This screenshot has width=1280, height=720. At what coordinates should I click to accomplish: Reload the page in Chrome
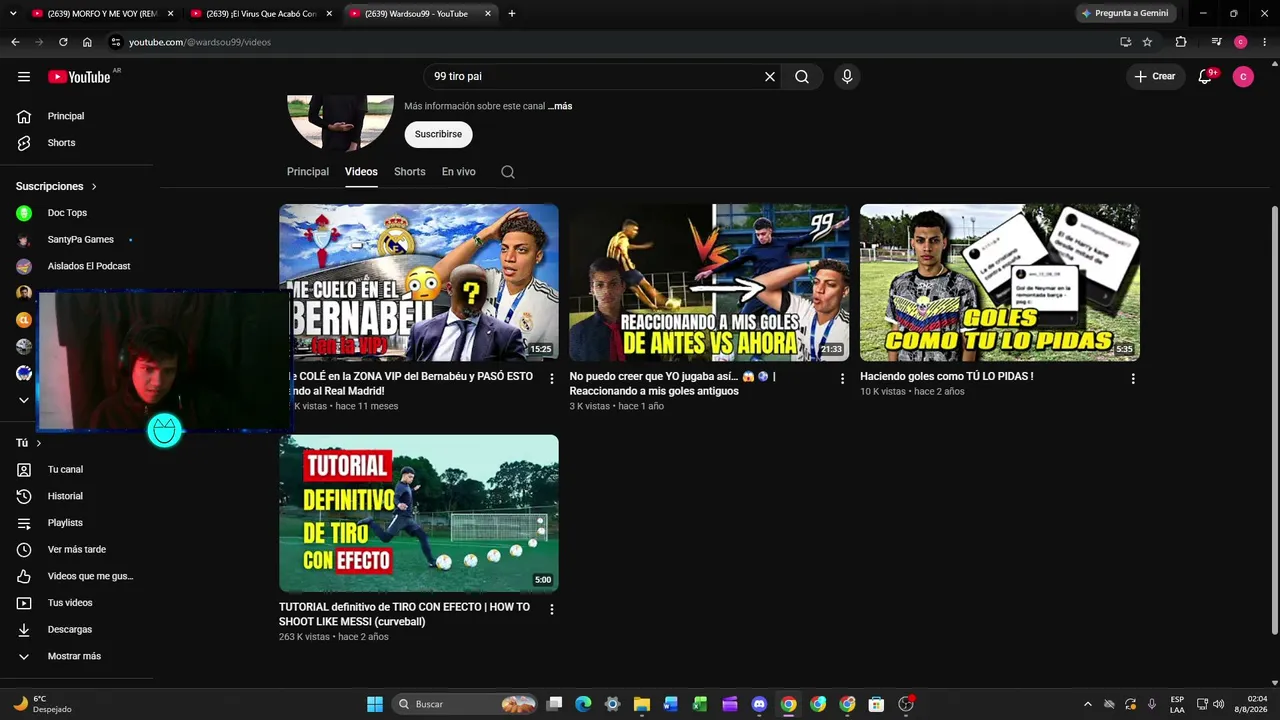pos(63,42)
